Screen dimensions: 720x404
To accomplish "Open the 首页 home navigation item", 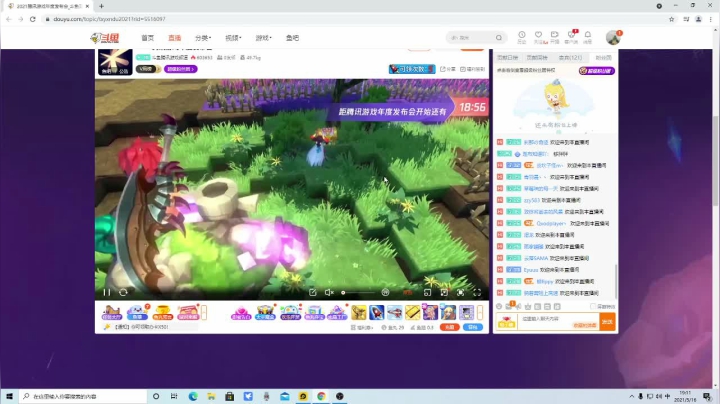I will [x=147, y=38].
